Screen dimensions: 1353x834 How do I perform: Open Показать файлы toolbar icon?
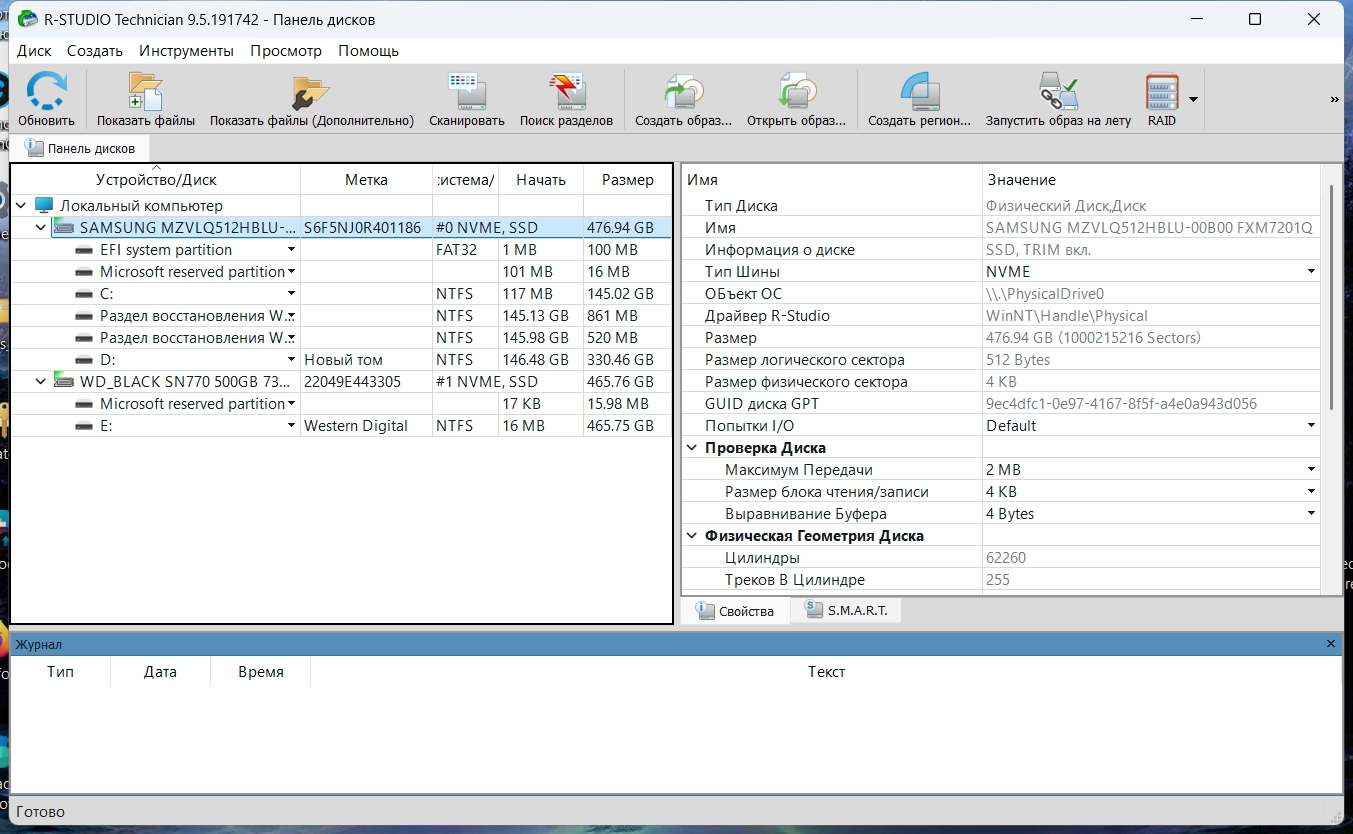(145, 93)
